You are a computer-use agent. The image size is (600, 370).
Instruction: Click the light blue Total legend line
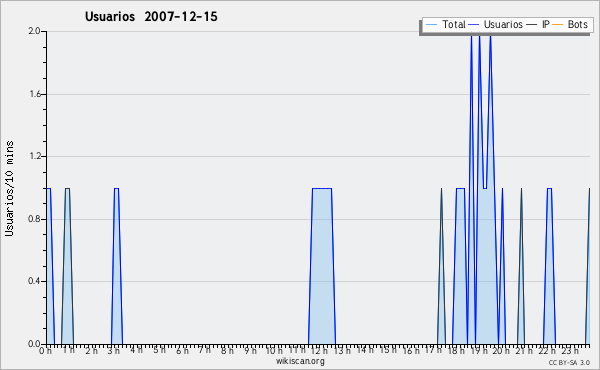(x=431, y=25)
